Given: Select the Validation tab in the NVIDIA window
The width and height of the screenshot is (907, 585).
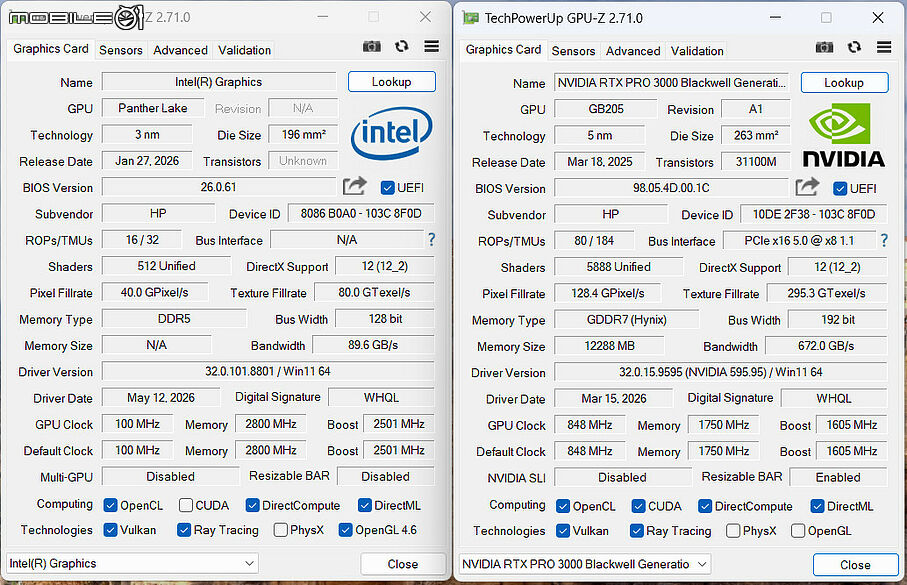Looking at the screenshot, I should click(x=697, y=51).
